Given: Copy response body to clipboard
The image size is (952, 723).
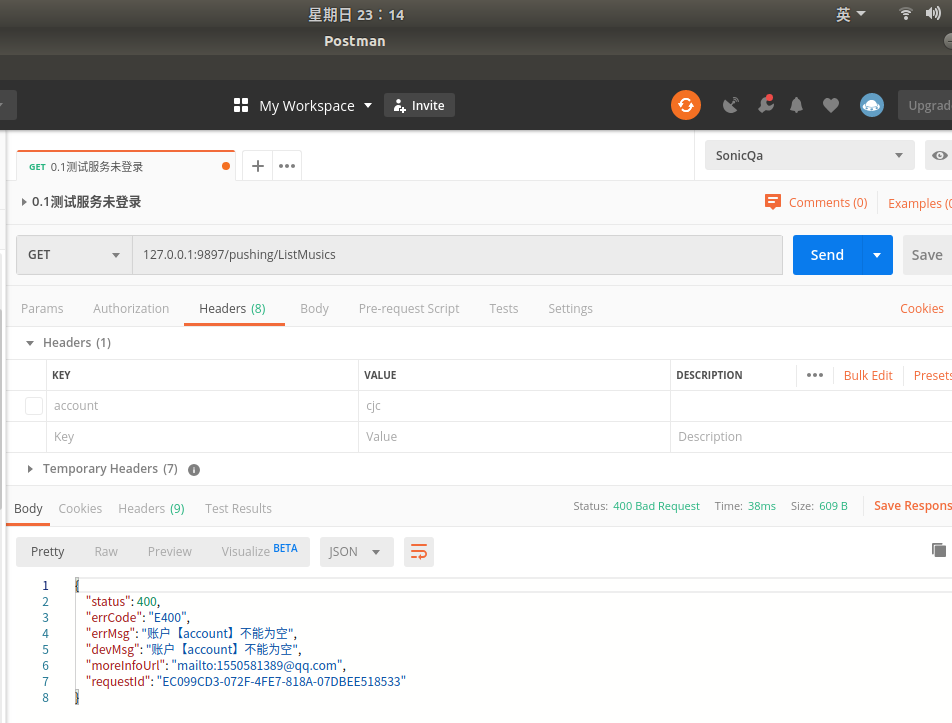Looking at the screenshot, I should click(x=939, y=550).
